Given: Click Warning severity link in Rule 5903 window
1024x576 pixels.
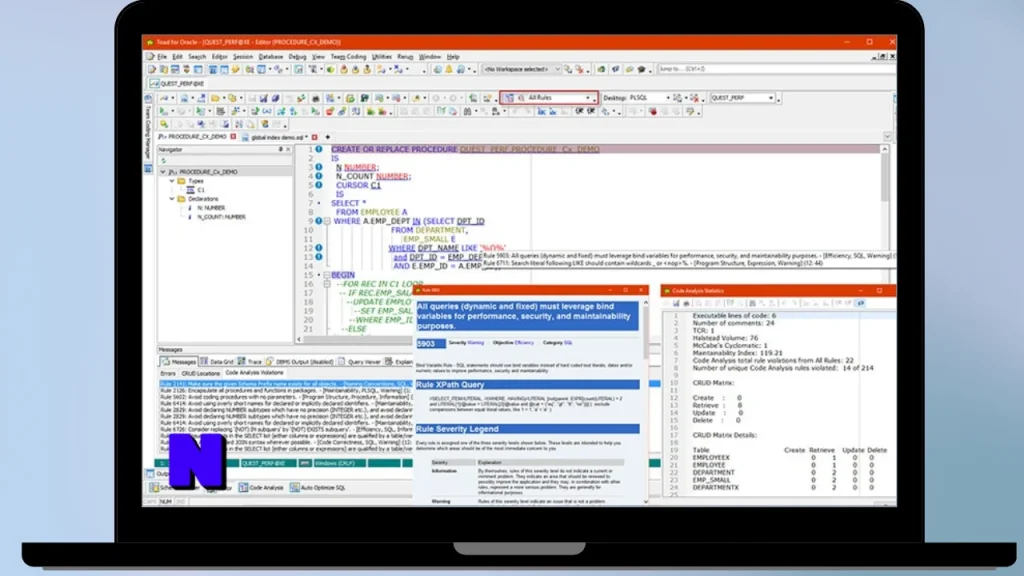Looking at the screenshot, I should pos(475,342).
